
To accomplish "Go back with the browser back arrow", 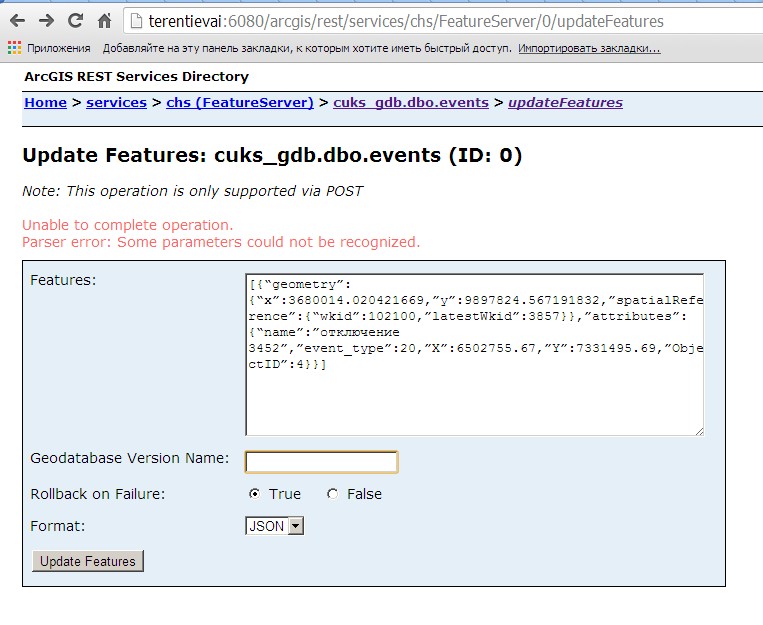I will coord(18,21).
